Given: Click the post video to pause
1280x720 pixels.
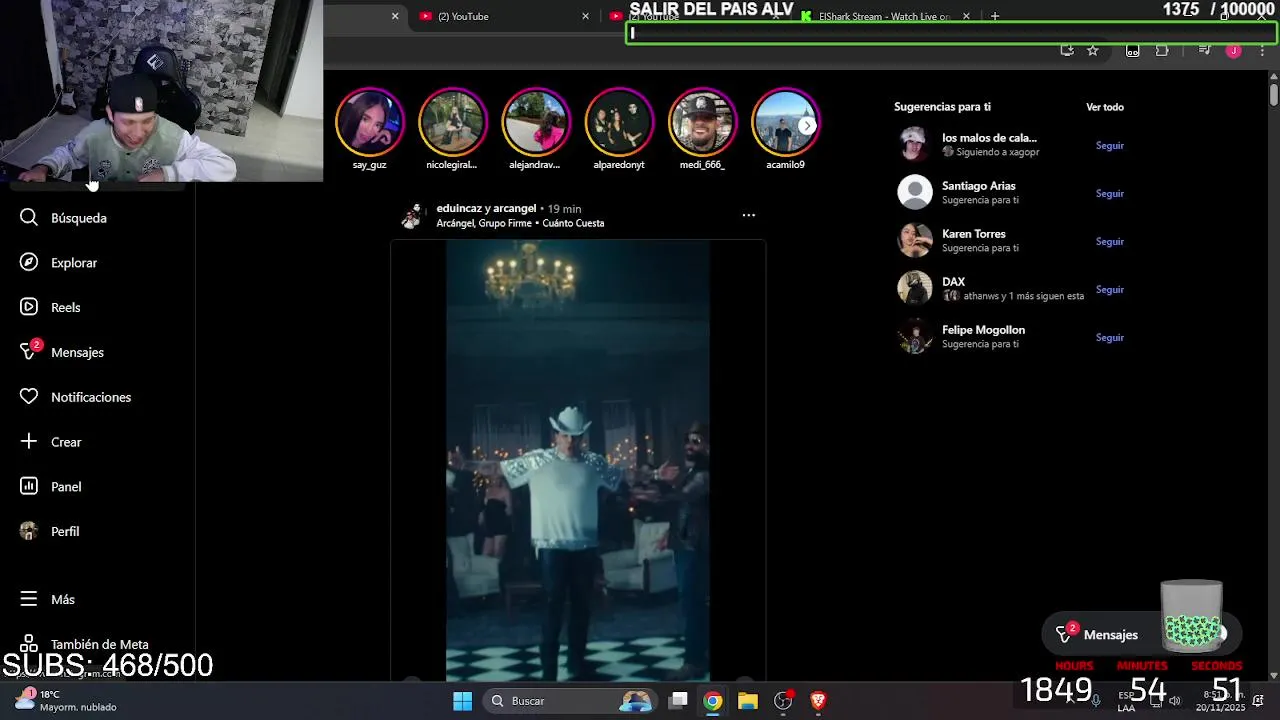Looking at the screenshot, I should click(578, 460).
